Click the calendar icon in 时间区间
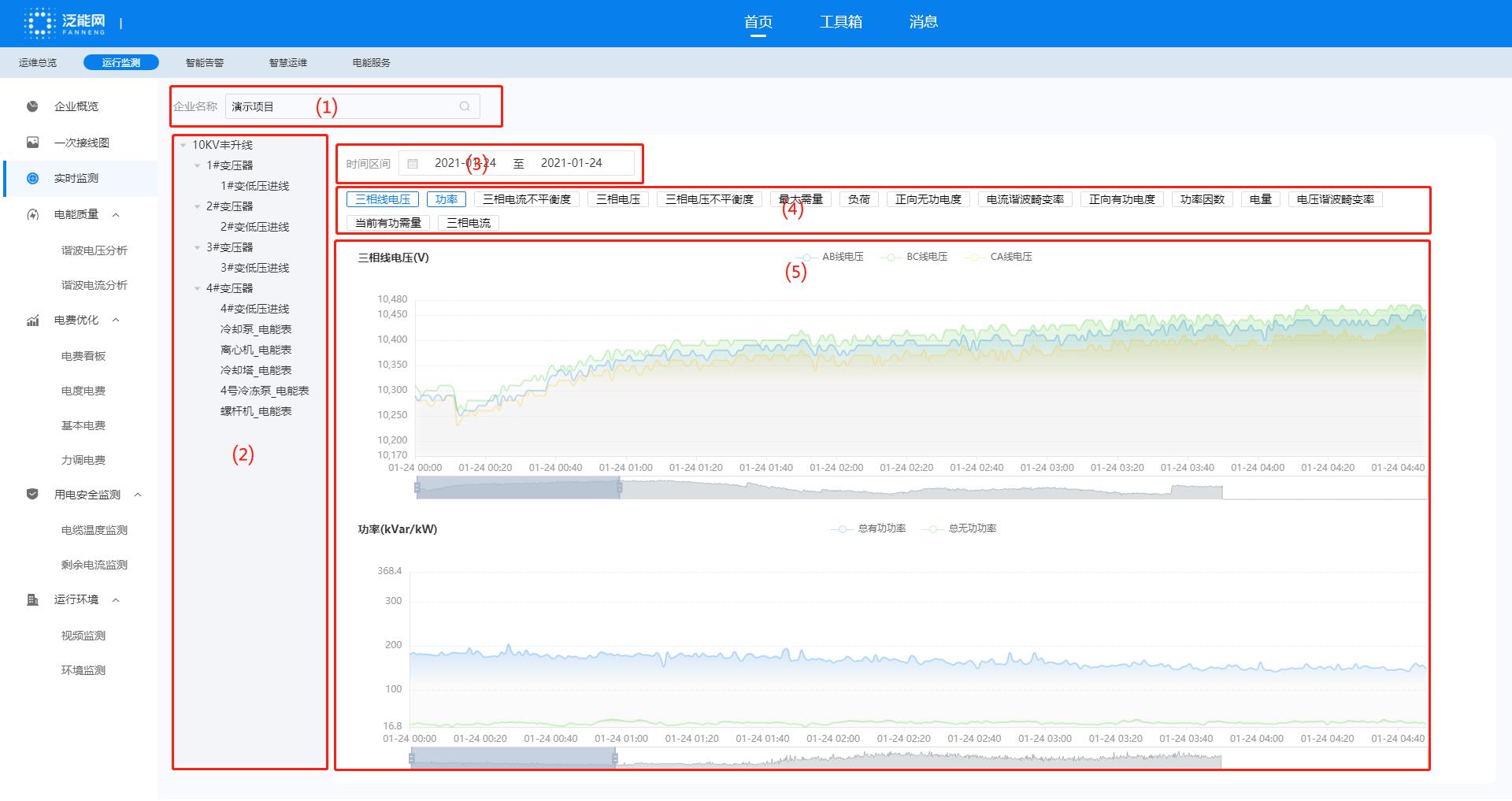This screenshot has height=801, width=1512. [x=413, y=164]
